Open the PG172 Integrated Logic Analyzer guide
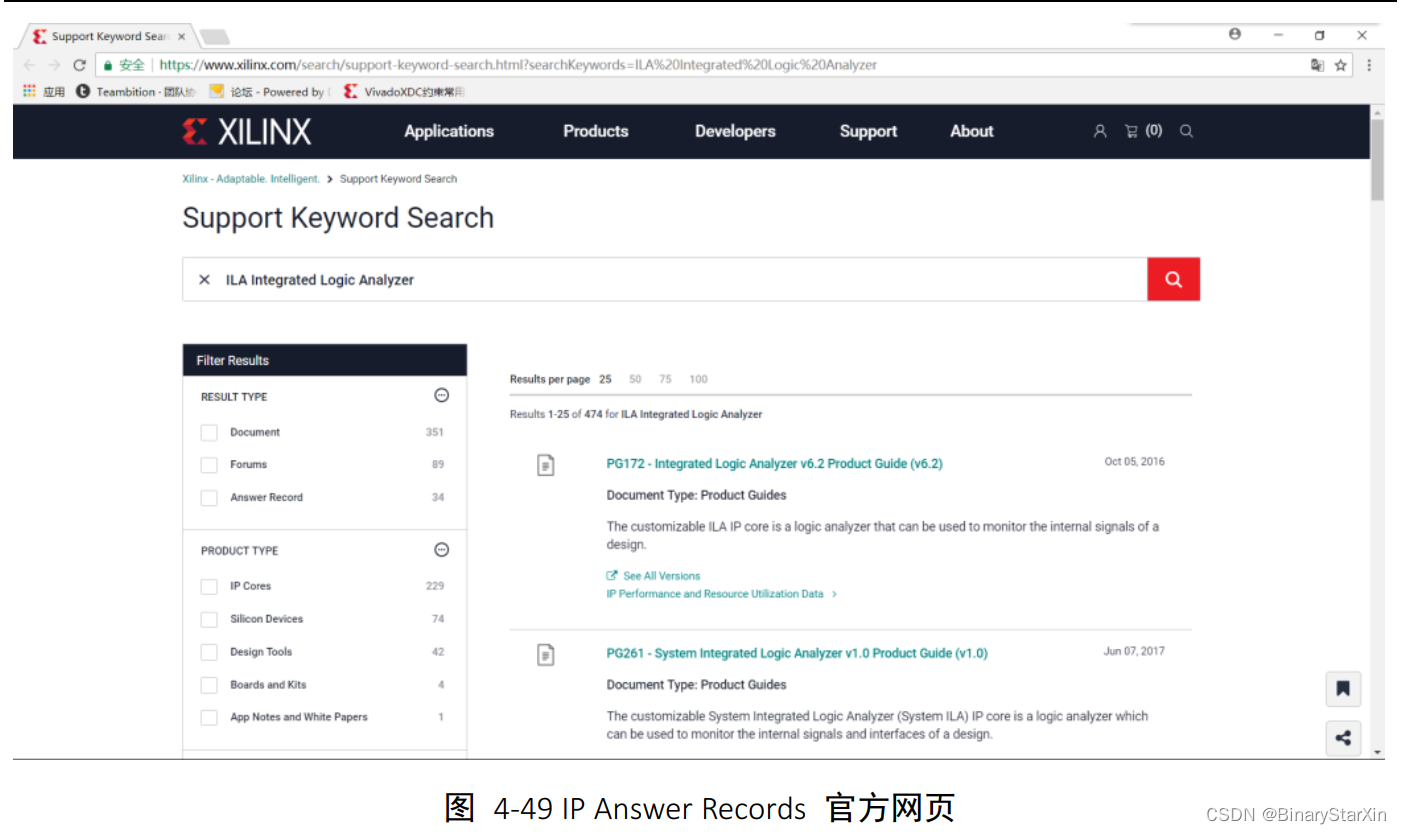This screenshot has height=834, width=1401. coord(774,464)
